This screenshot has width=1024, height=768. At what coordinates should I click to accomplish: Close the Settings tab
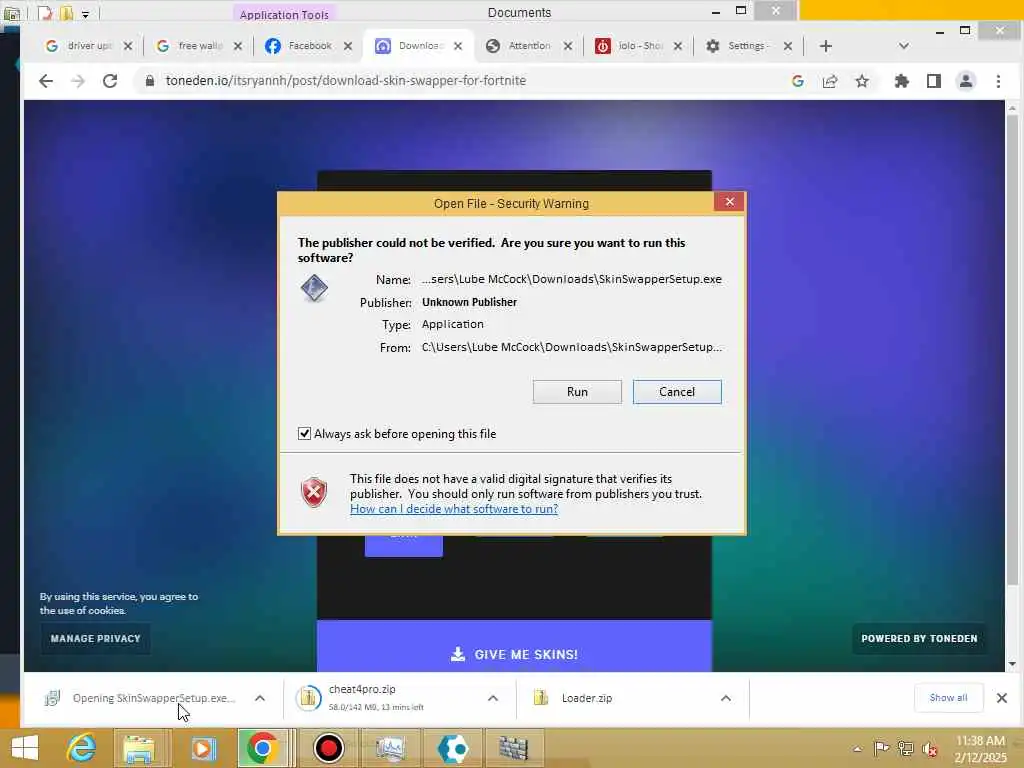[x=788, y=46]
